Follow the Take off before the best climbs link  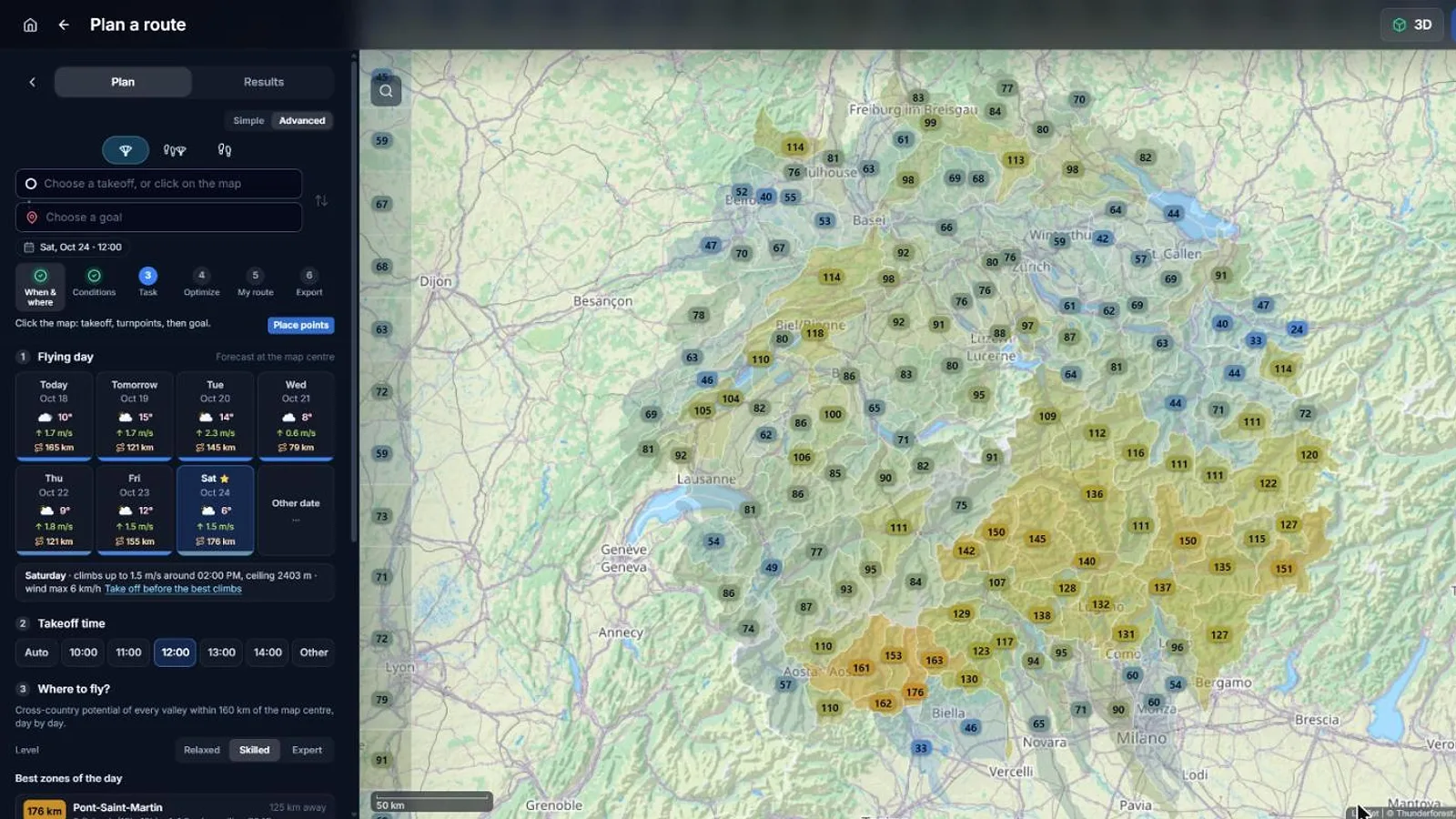pyautogui.click(x=173, y=589)
